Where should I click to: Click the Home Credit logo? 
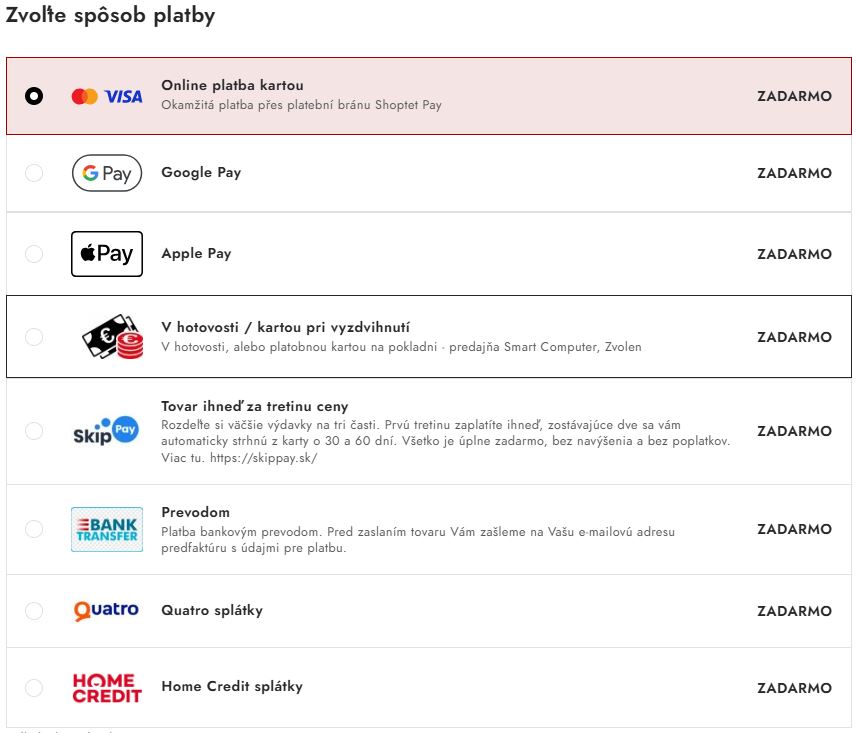107,688
